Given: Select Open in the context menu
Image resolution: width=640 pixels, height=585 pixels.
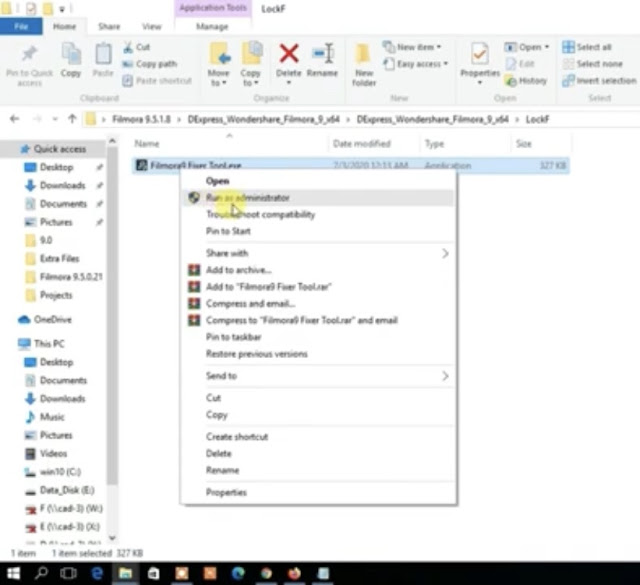Looking at the screenshot, I should pos(319,181).
